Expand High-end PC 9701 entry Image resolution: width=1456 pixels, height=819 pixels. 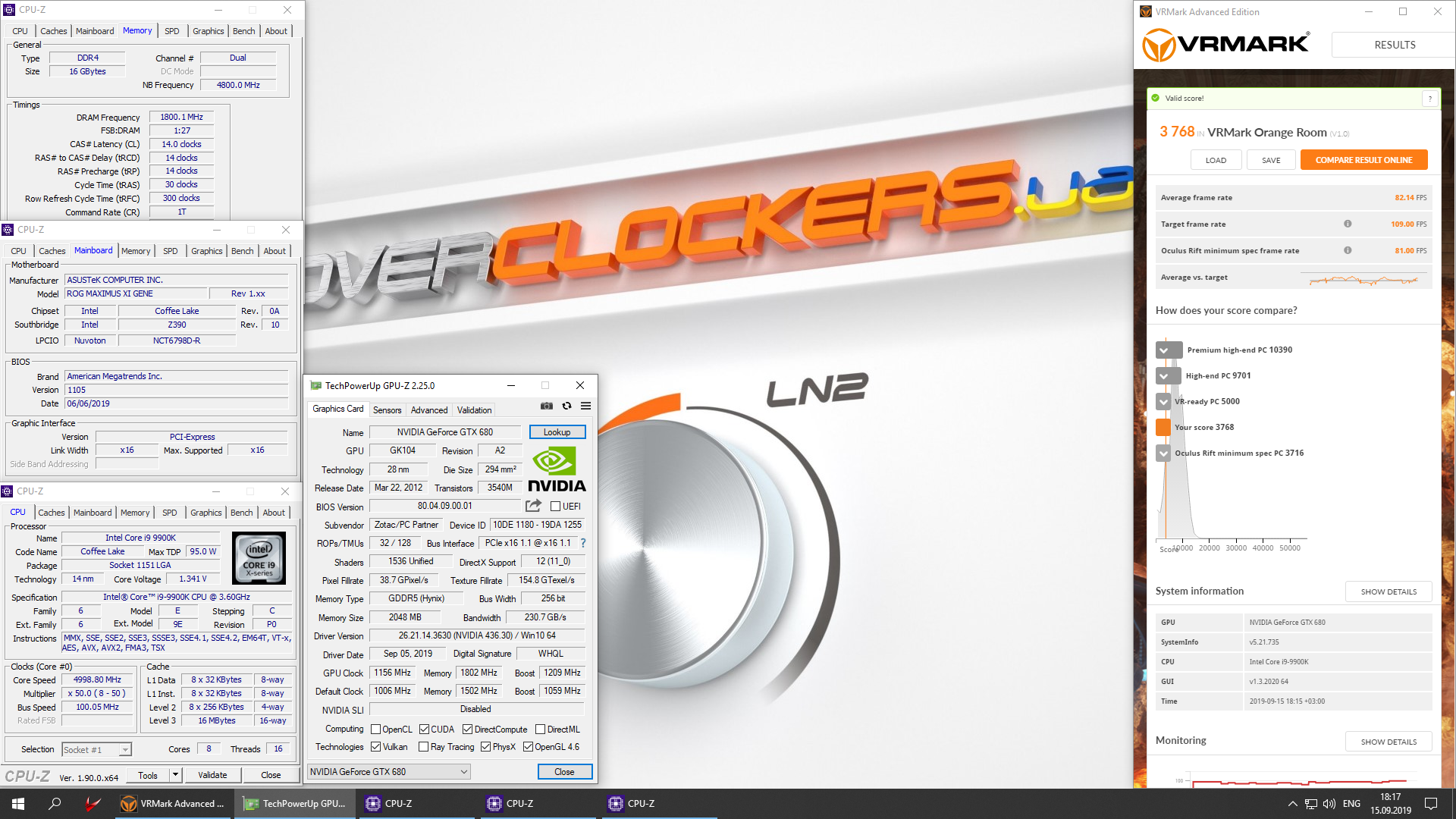coord(1169,376)
